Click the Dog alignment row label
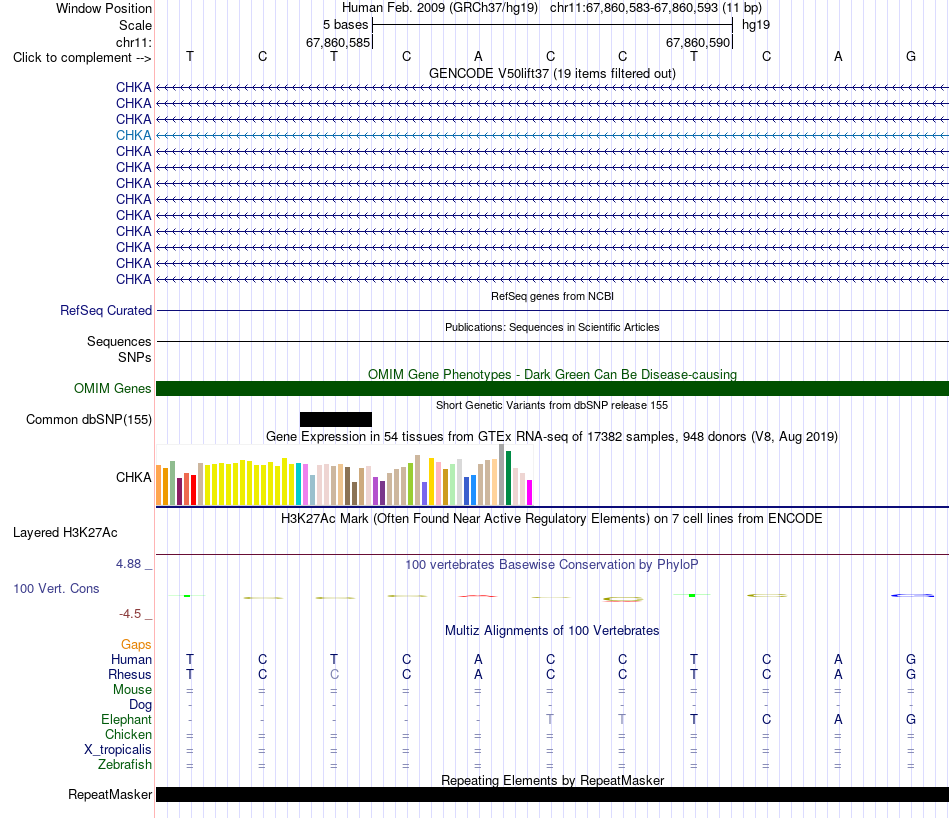 pos(140,705)
